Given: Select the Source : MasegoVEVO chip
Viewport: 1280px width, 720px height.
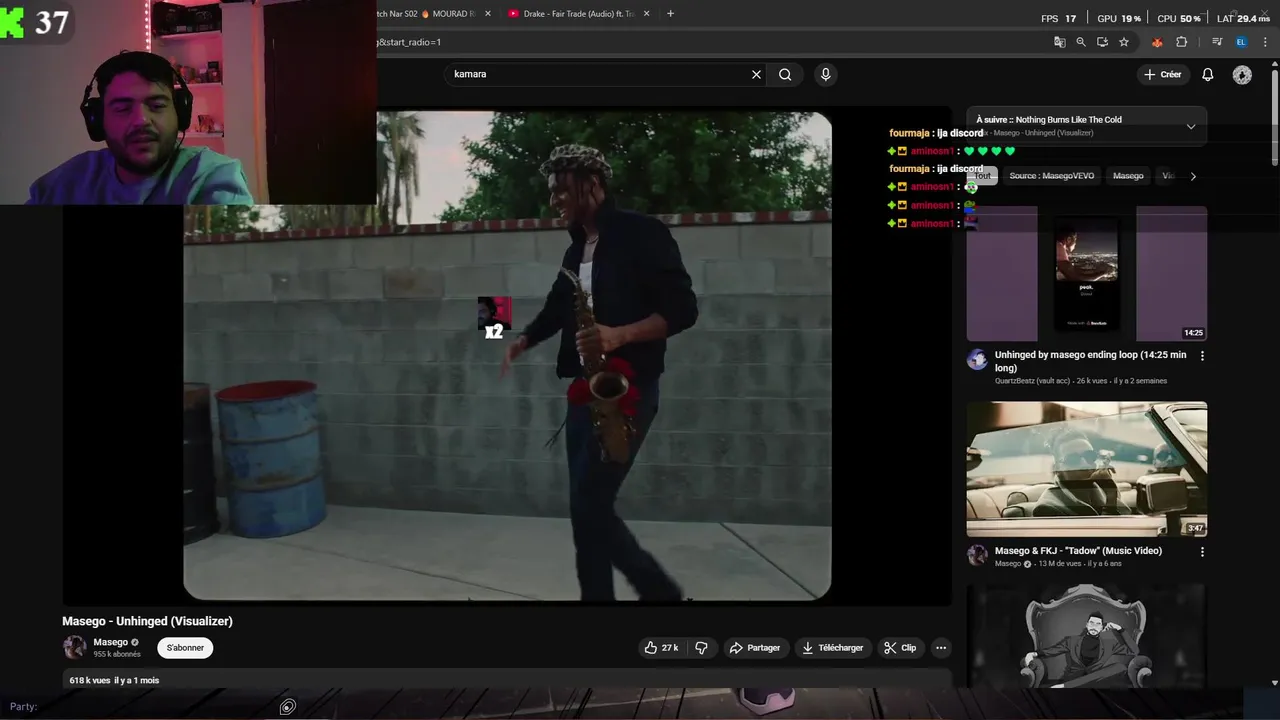Looking at the screenshot, I should (x=1052, y=176).
